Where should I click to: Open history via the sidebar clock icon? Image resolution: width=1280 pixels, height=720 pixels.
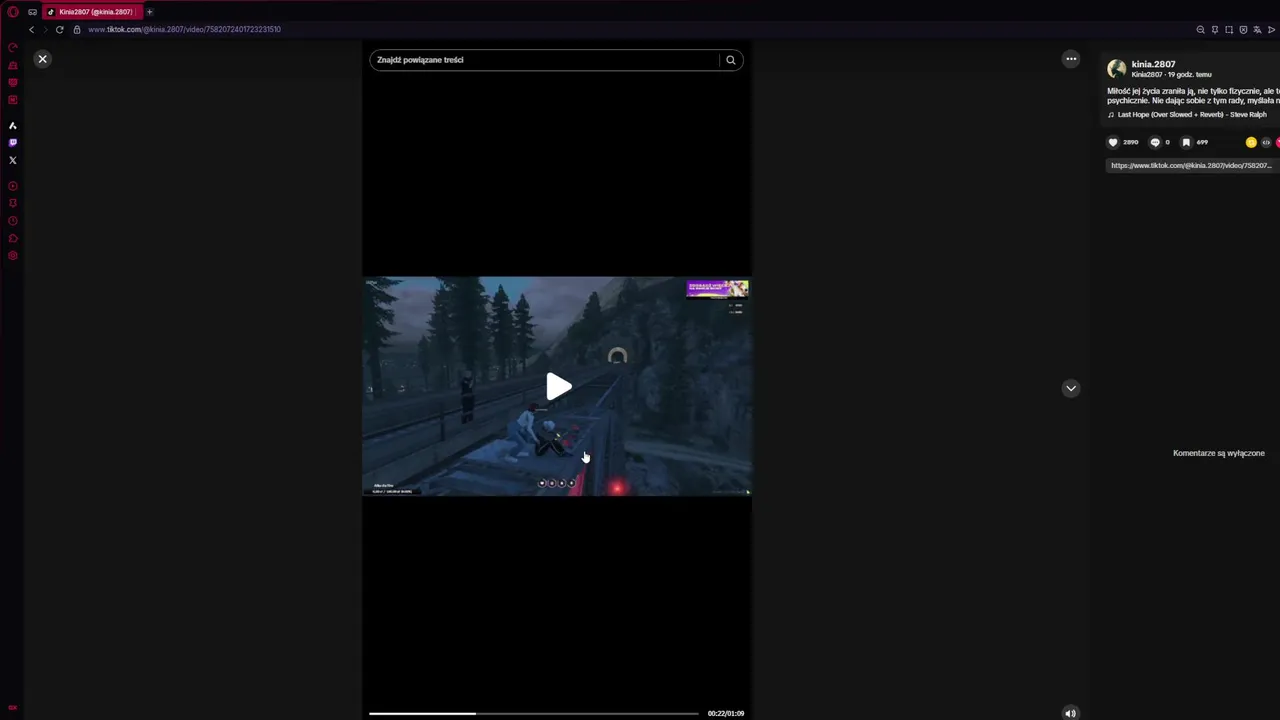coord(13,221)
